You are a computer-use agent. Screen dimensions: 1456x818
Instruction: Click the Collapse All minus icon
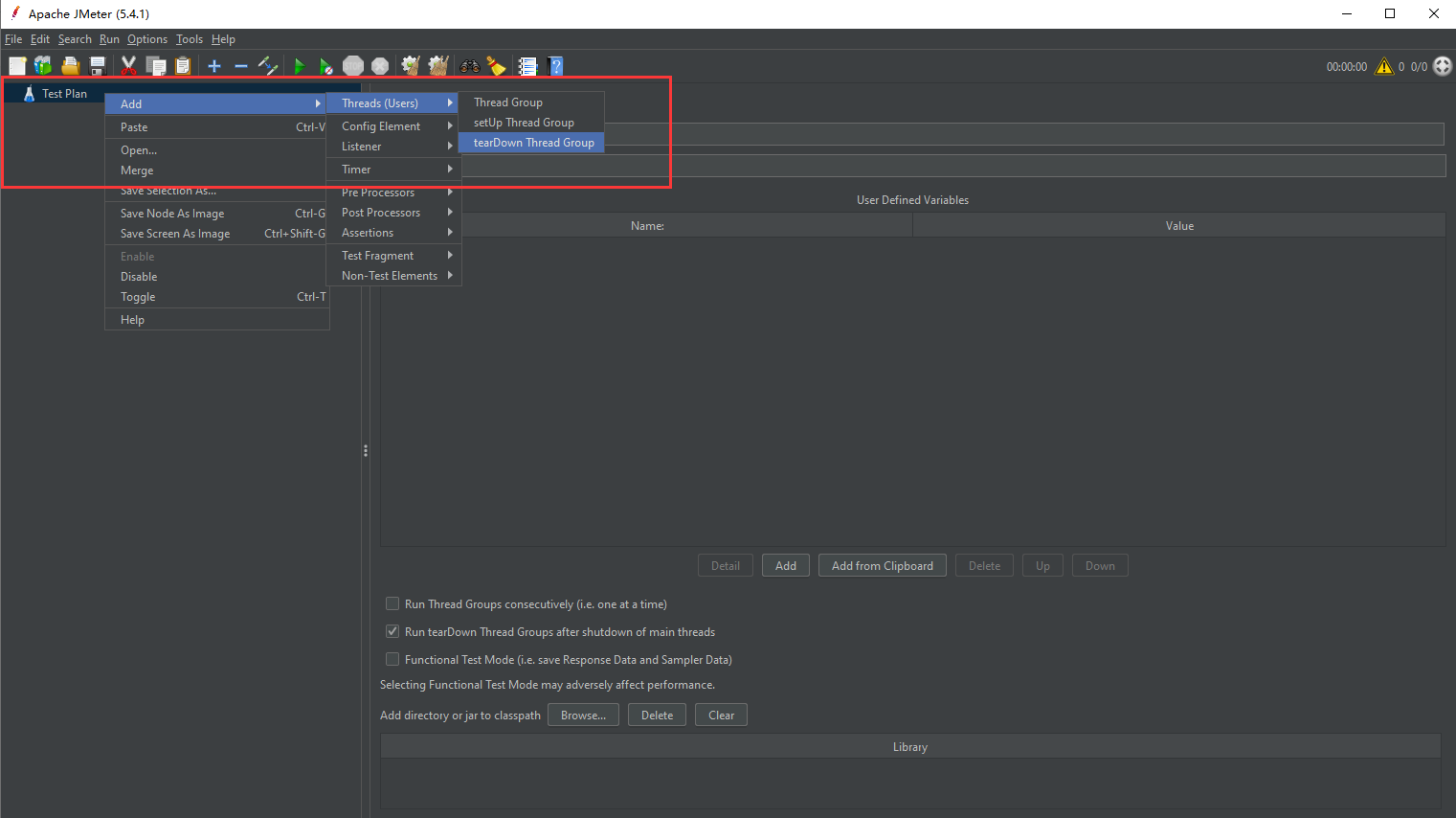(241, 66)
